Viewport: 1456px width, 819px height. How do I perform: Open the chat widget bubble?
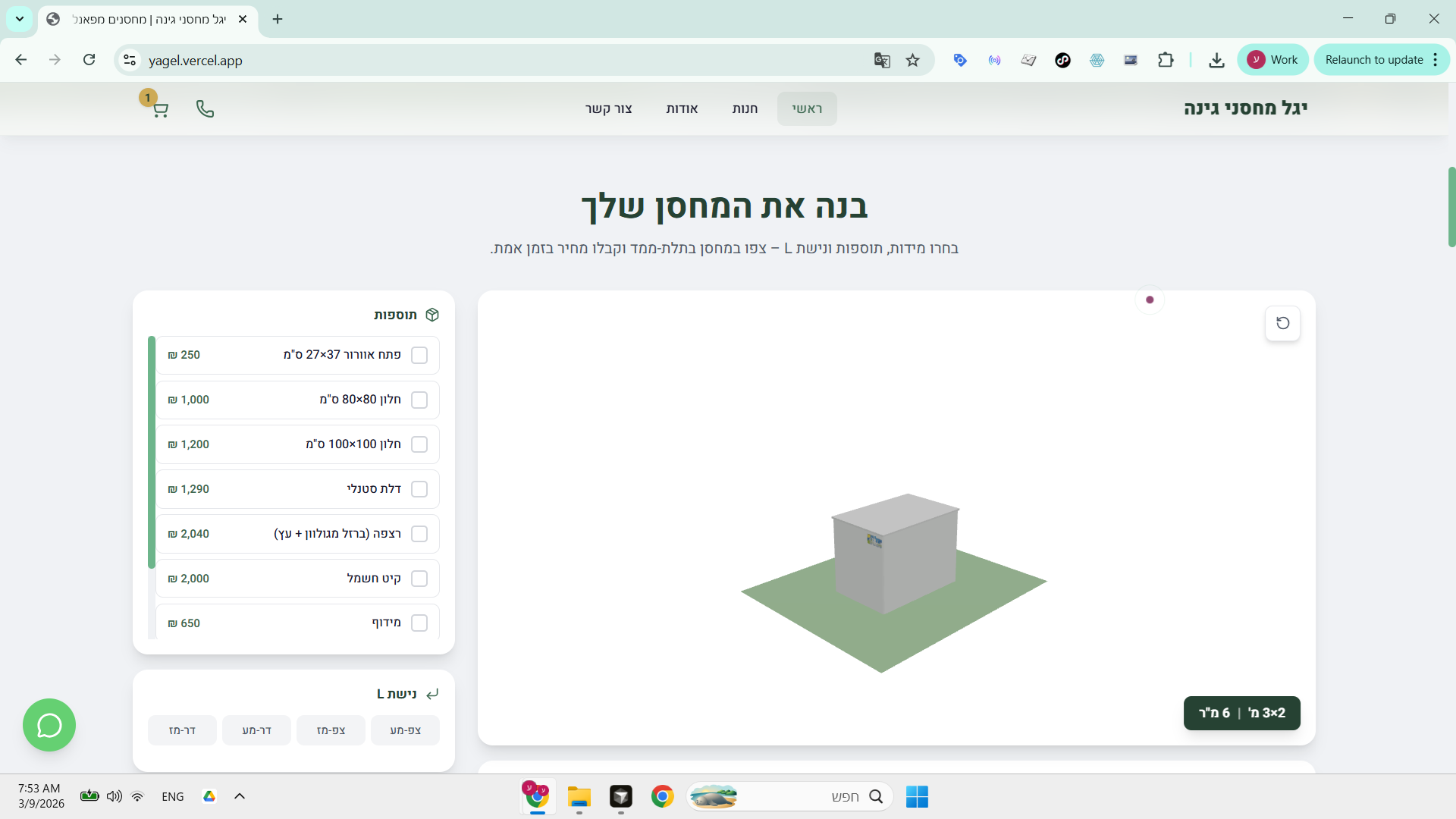(x=49, y=725)
